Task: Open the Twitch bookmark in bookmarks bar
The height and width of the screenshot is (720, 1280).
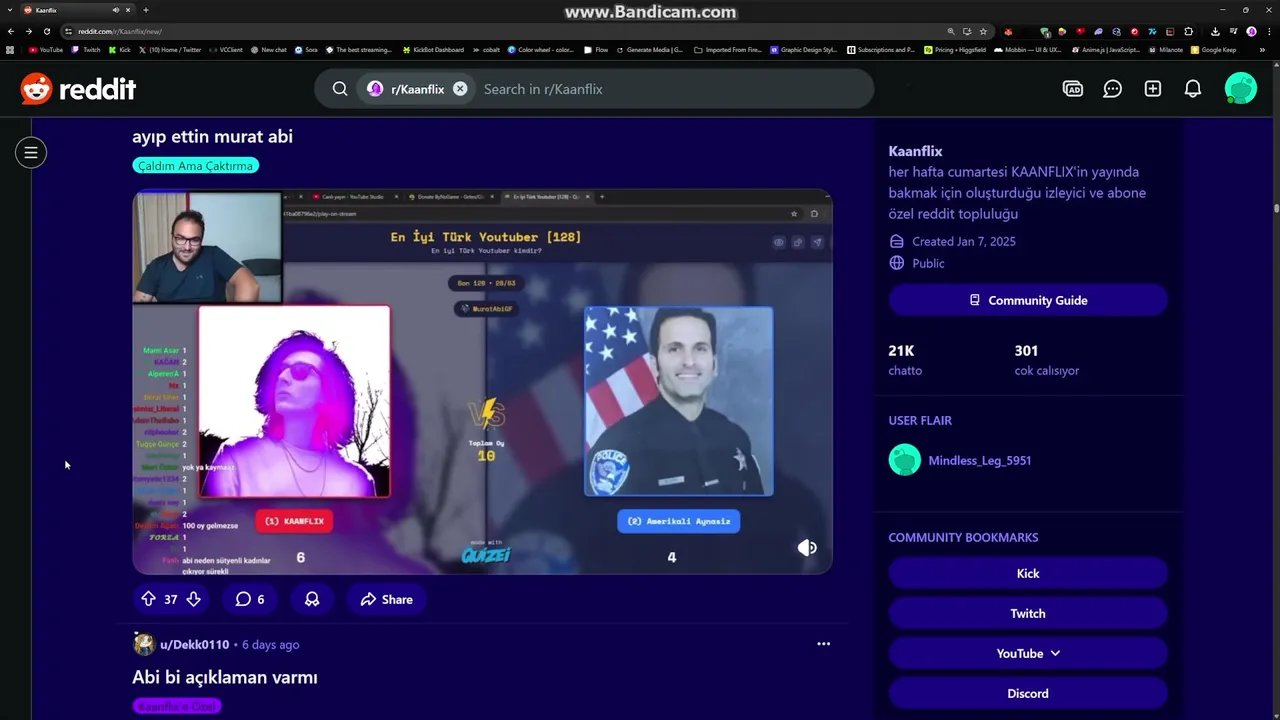Action: point(86,49)
